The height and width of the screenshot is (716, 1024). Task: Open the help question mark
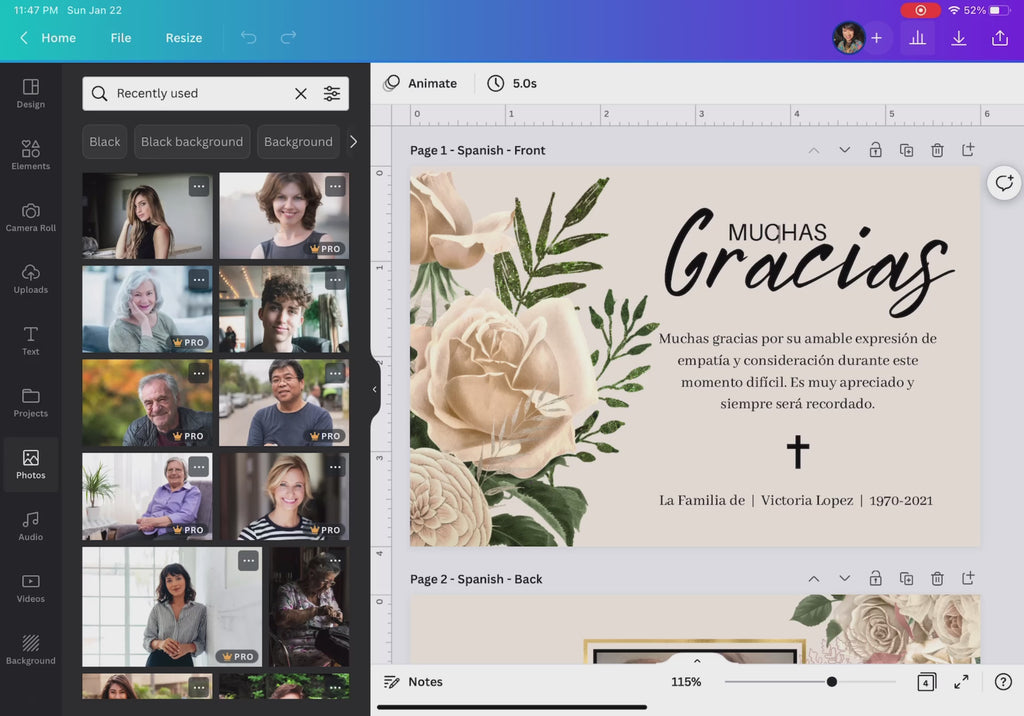tap(1003, 681)
